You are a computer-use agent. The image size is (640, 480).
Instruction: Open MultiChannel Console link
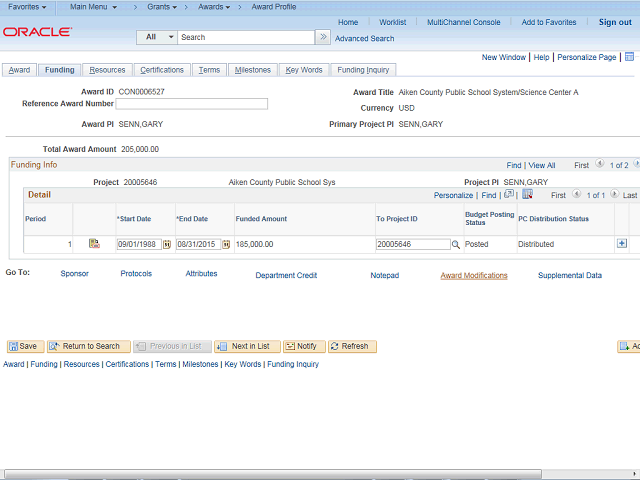coord(463,22)
